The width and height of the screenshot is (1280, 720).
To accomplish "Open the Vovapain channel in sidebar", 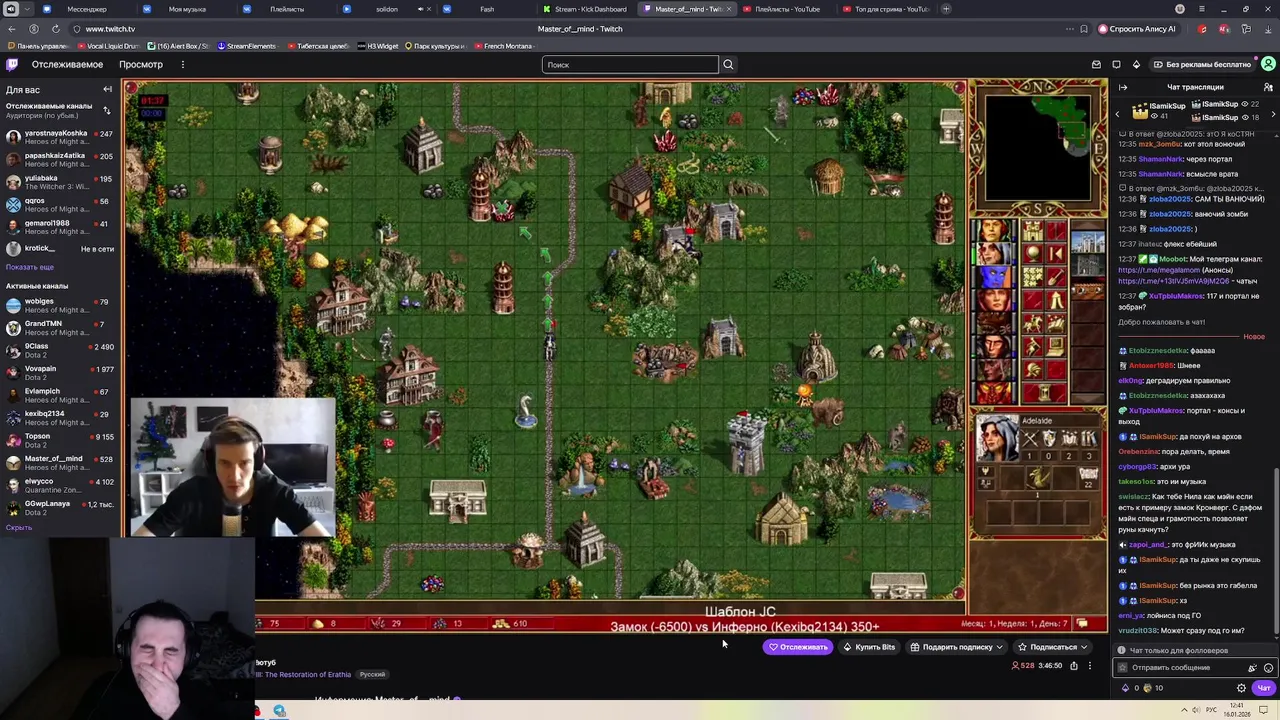I will click(x=60, y=373).
